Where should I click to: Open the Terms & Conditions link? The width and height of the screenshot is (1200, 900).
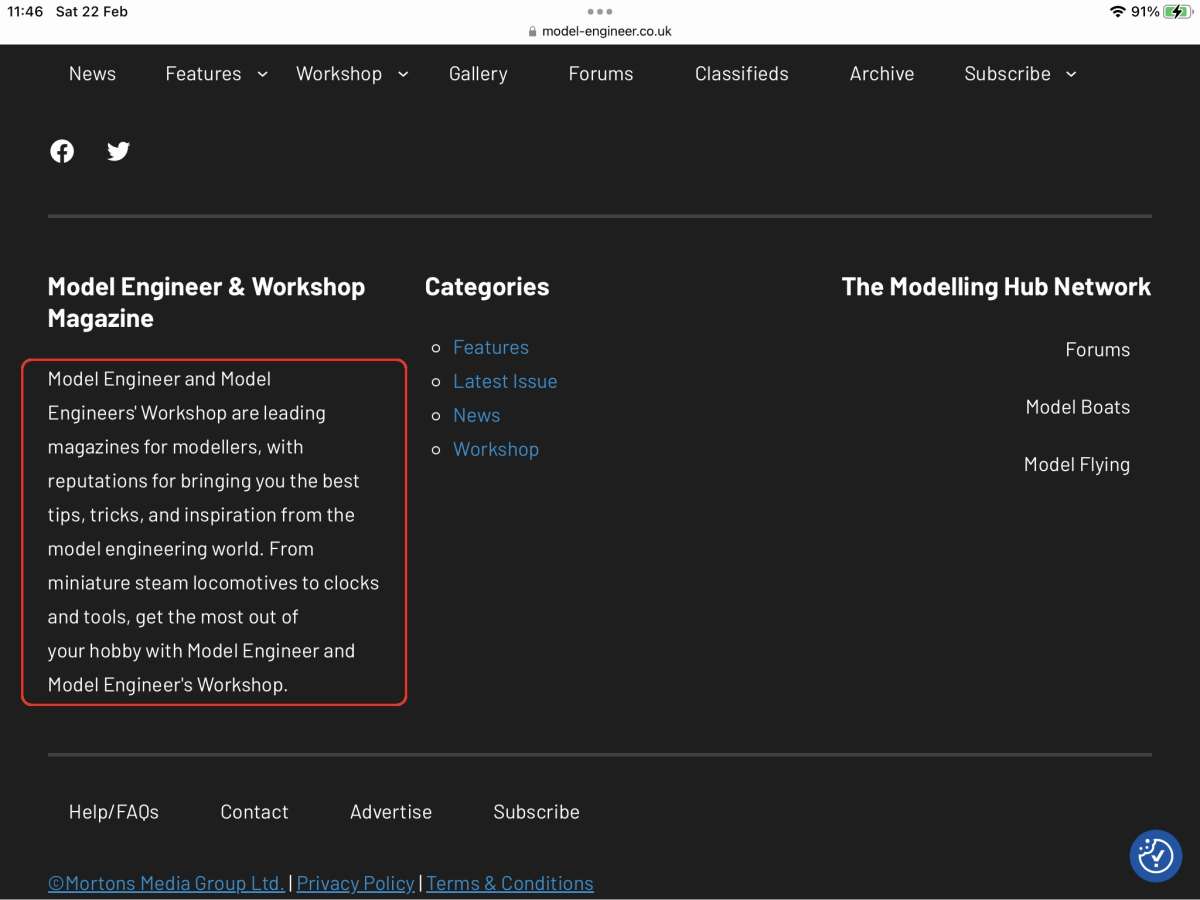click(x=510, y=883)
